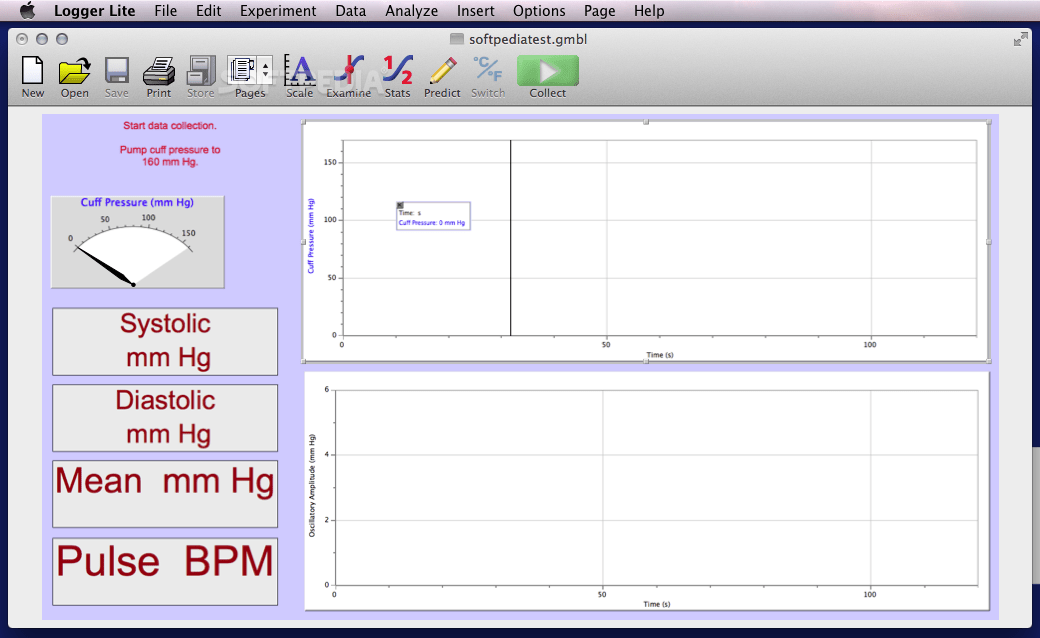The image size is (1040, 638).
Task: Print the current experiment page
Action: coord(158,72)
